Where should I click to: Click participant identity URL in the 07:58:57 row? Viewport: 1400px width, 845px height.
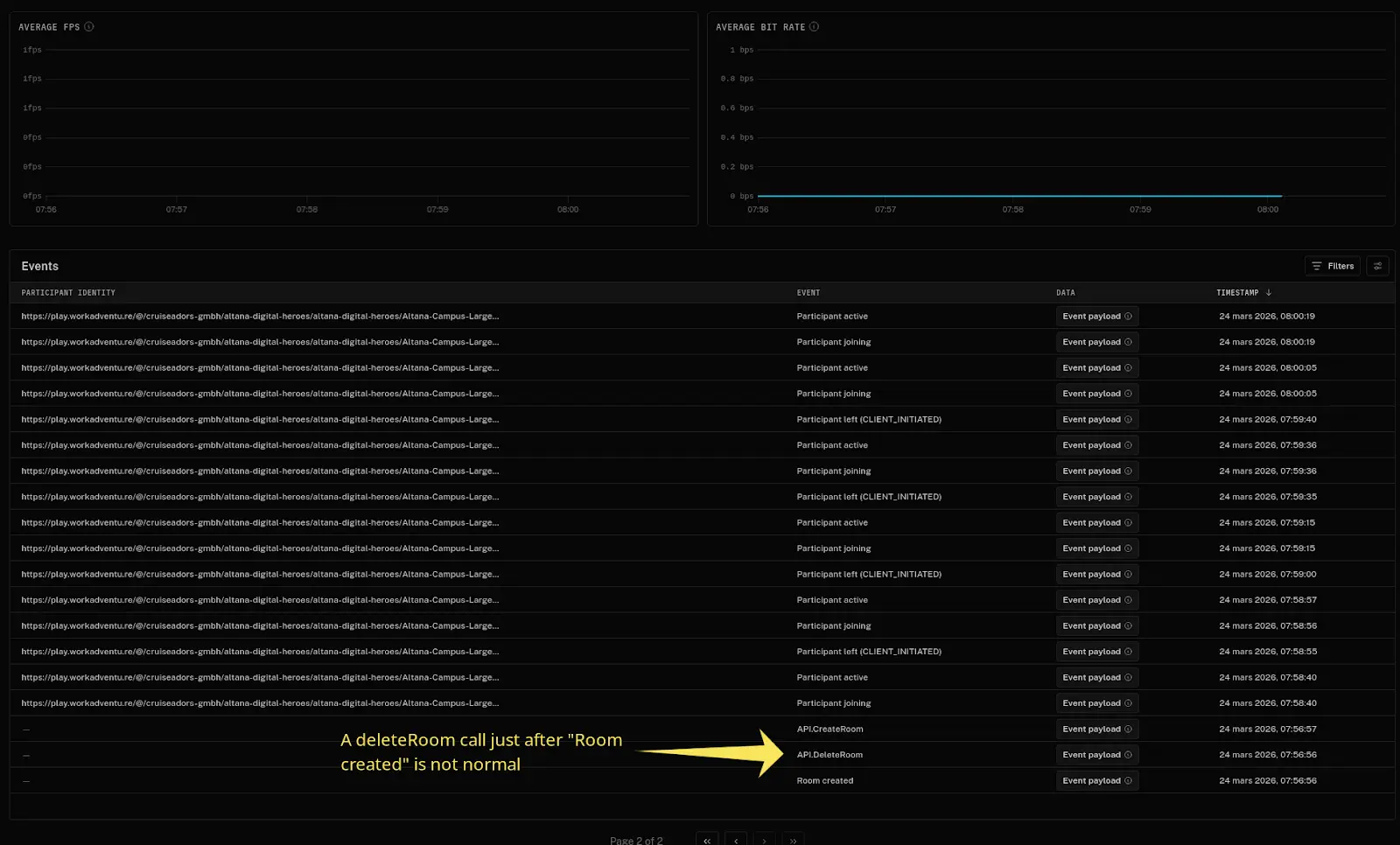(260, 600)
